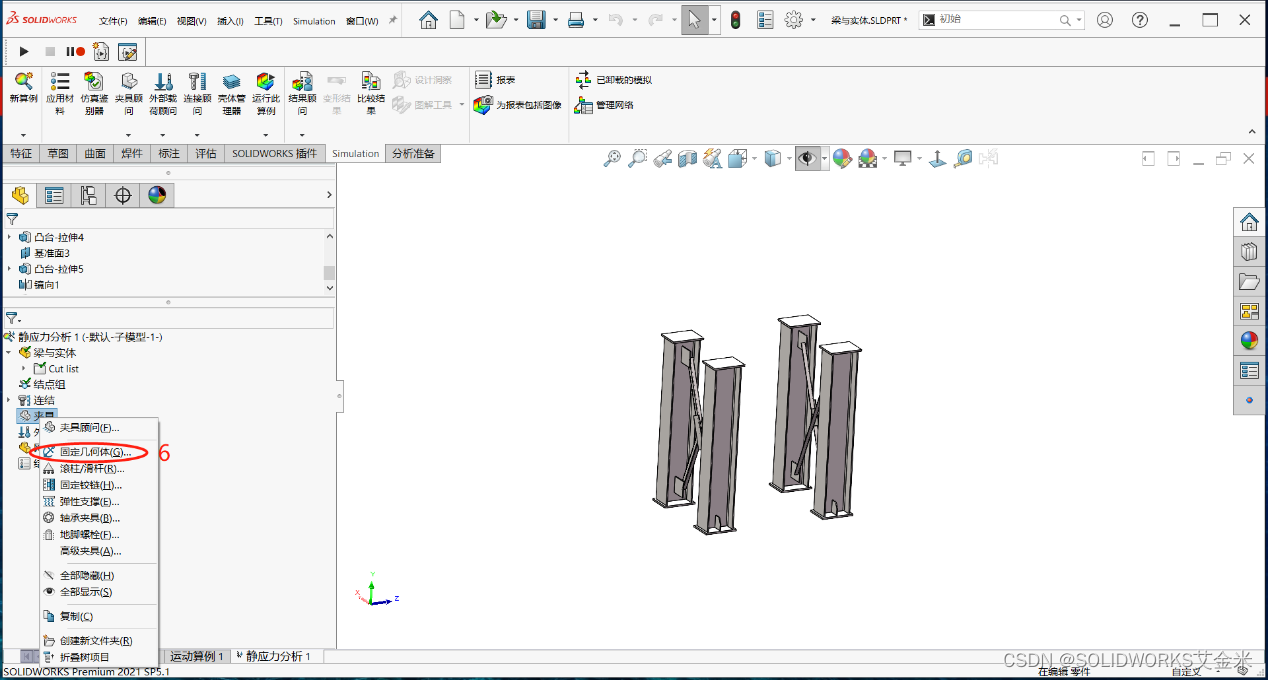Click the Save floppy disk icon
1268x680 pixels.
click(x=536, y=20)
